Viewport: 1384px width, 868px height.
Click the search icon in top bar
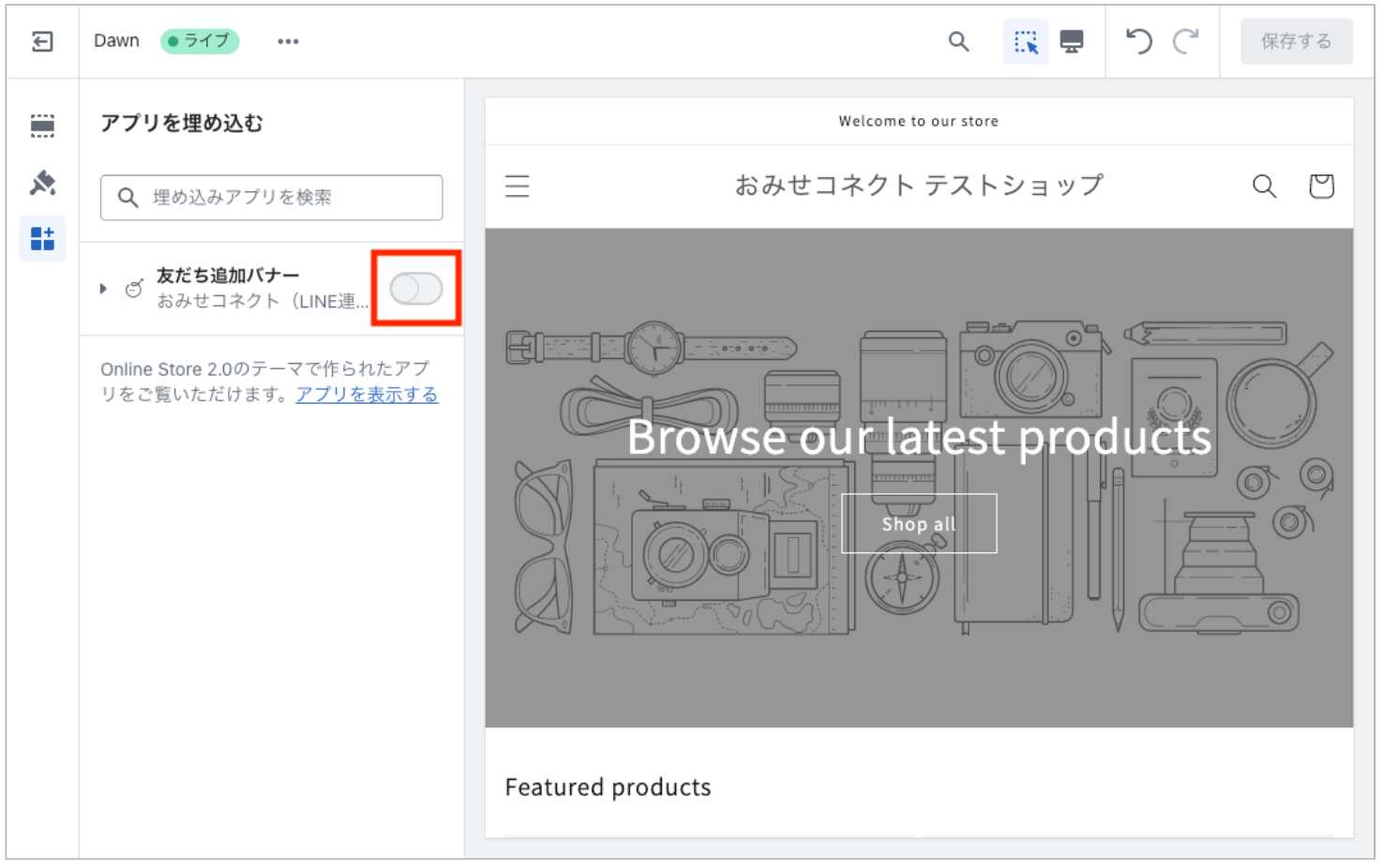pyautogui.click(x=958, y=41)
